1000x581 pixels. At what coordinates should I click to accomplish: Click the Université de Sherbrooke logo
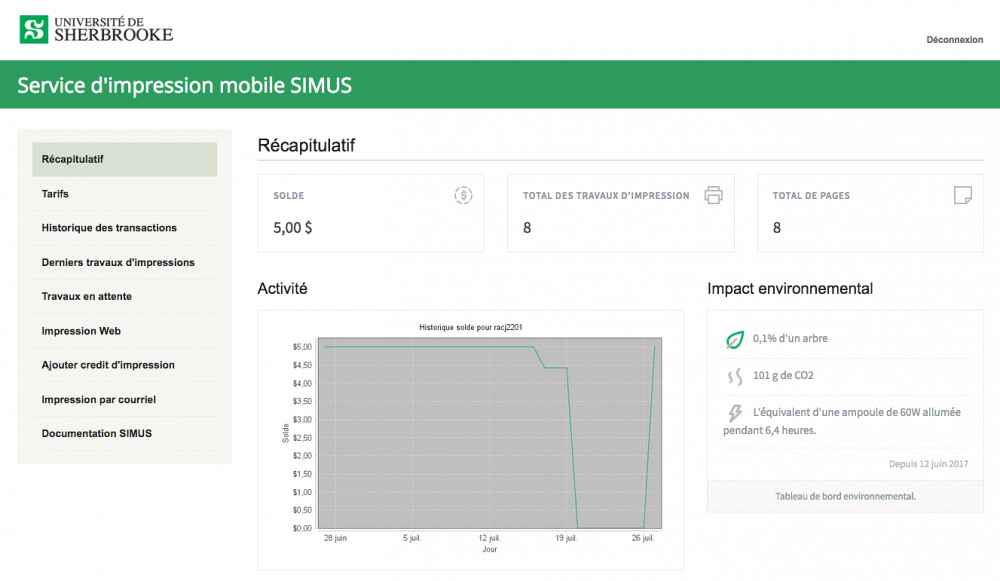(x=96, y=29)
